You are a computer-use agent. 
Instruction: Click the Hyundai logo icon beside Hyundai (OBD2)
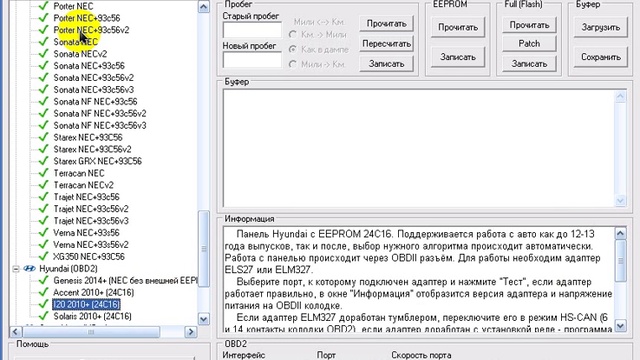[x=29, y=269]
